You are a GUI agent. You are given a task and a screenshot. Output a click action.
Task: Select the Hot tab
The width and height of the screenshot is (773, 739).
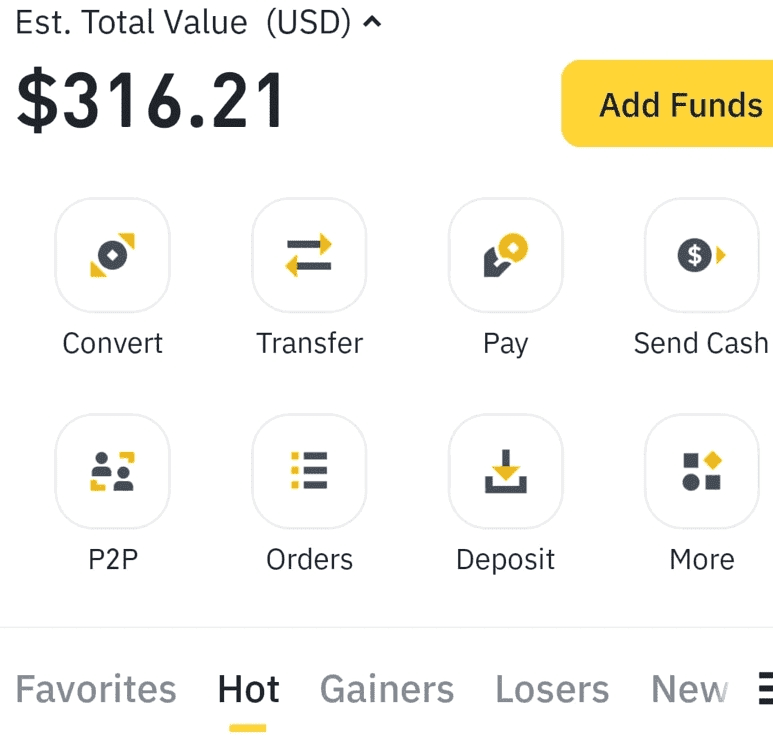point(248,689)
